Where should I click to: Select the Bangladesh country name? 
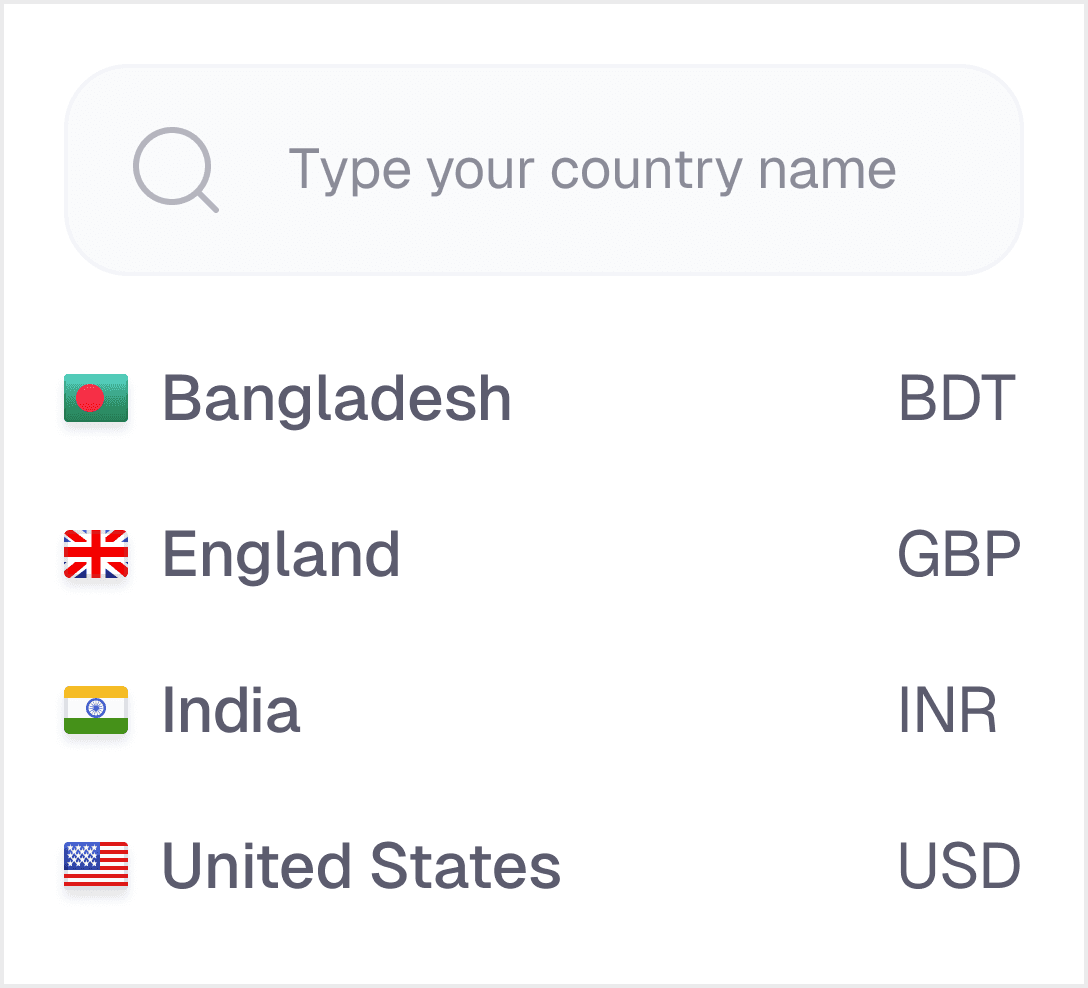tap(337, 398)
